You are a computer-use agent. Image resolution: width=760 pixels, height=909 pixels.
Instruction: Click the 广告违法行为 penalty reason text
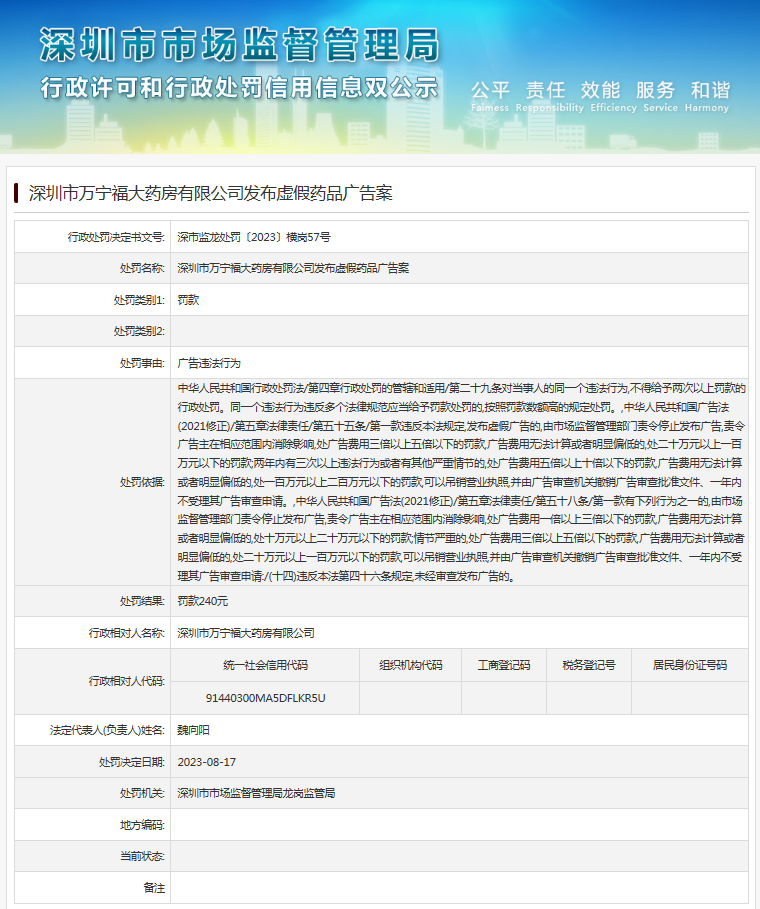[x=209, y=363]
